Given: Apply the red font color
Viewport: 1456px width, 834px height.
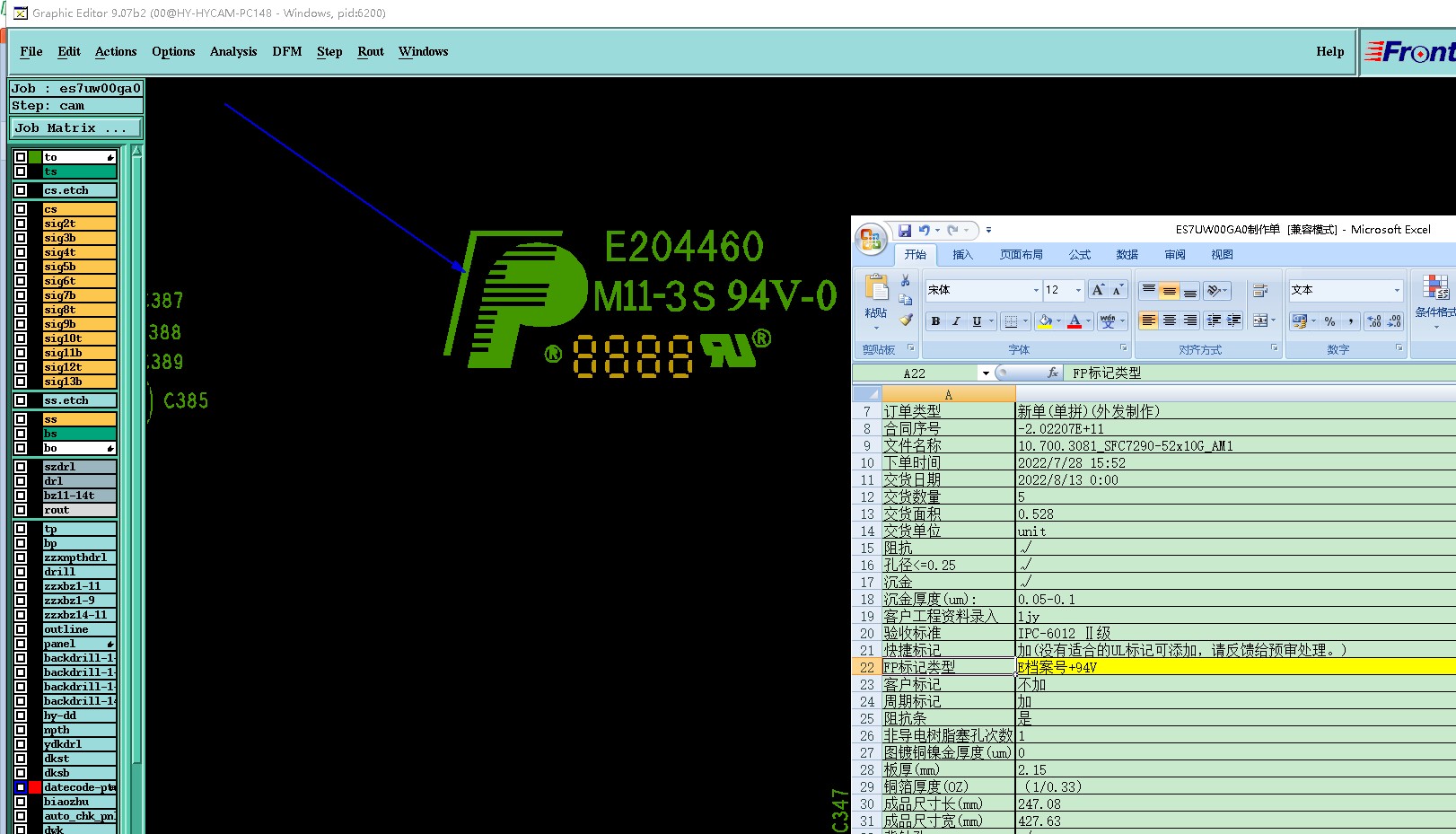Looking at the screenshot, I should [1074, 321].
